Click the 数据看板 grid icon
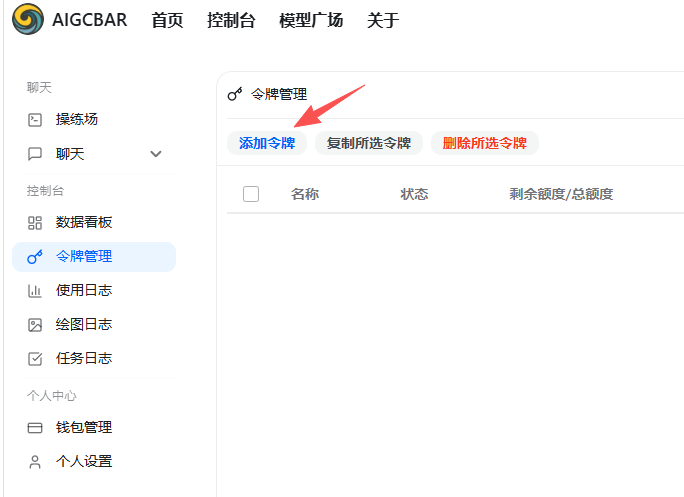The image size is (684, 497). click(x=35, y=223)
